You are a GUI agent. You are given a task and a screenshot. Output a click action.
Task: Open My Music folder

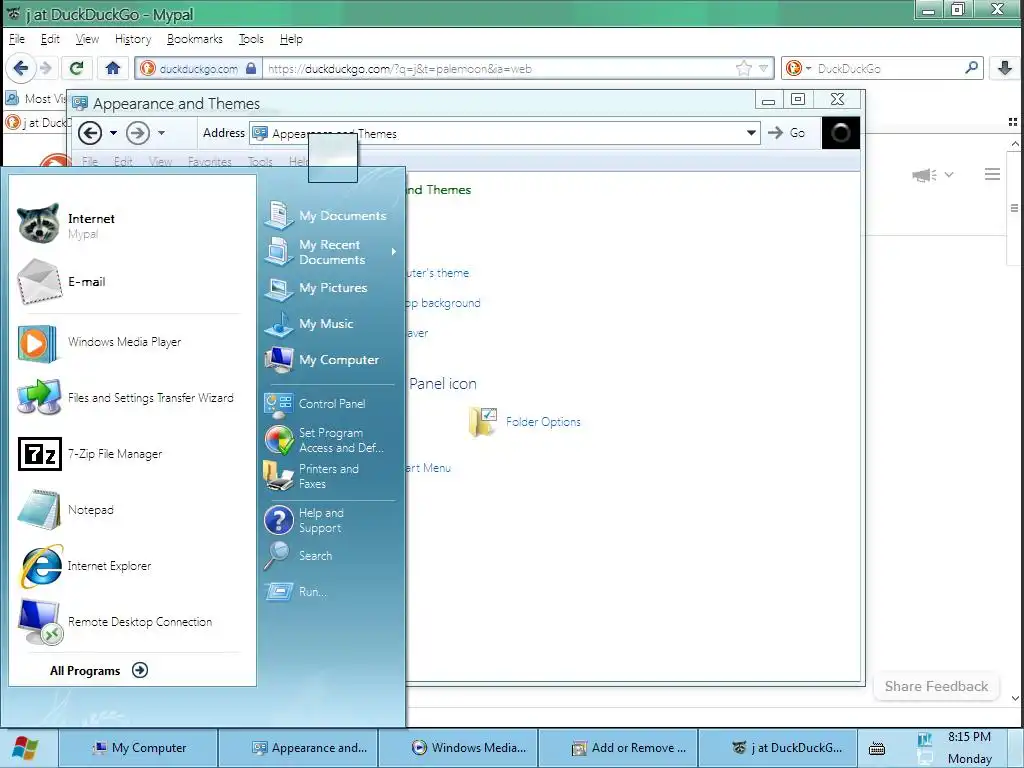[330, 324]
